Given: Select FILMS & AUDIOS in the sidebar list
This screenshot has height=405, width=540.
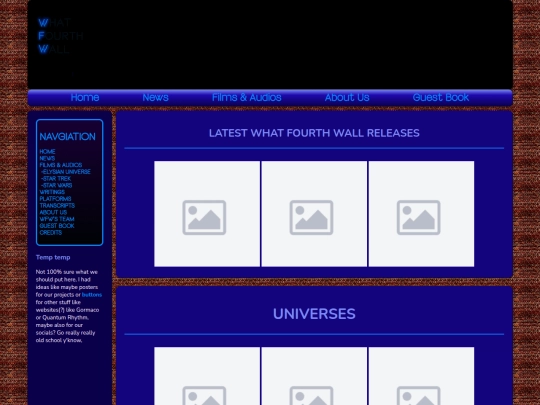Looking at the screenshot, I should point(61,165).
